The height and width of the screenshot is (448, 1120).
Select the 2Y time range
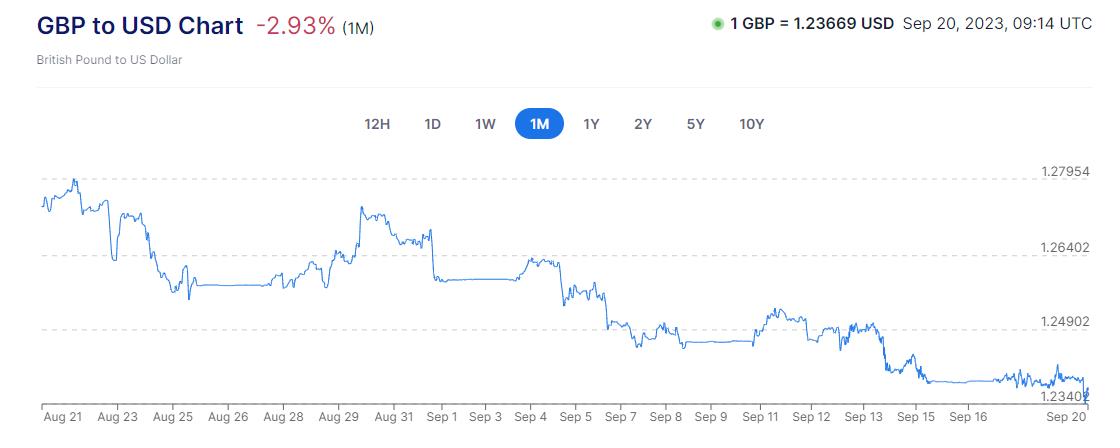[643, 124]
